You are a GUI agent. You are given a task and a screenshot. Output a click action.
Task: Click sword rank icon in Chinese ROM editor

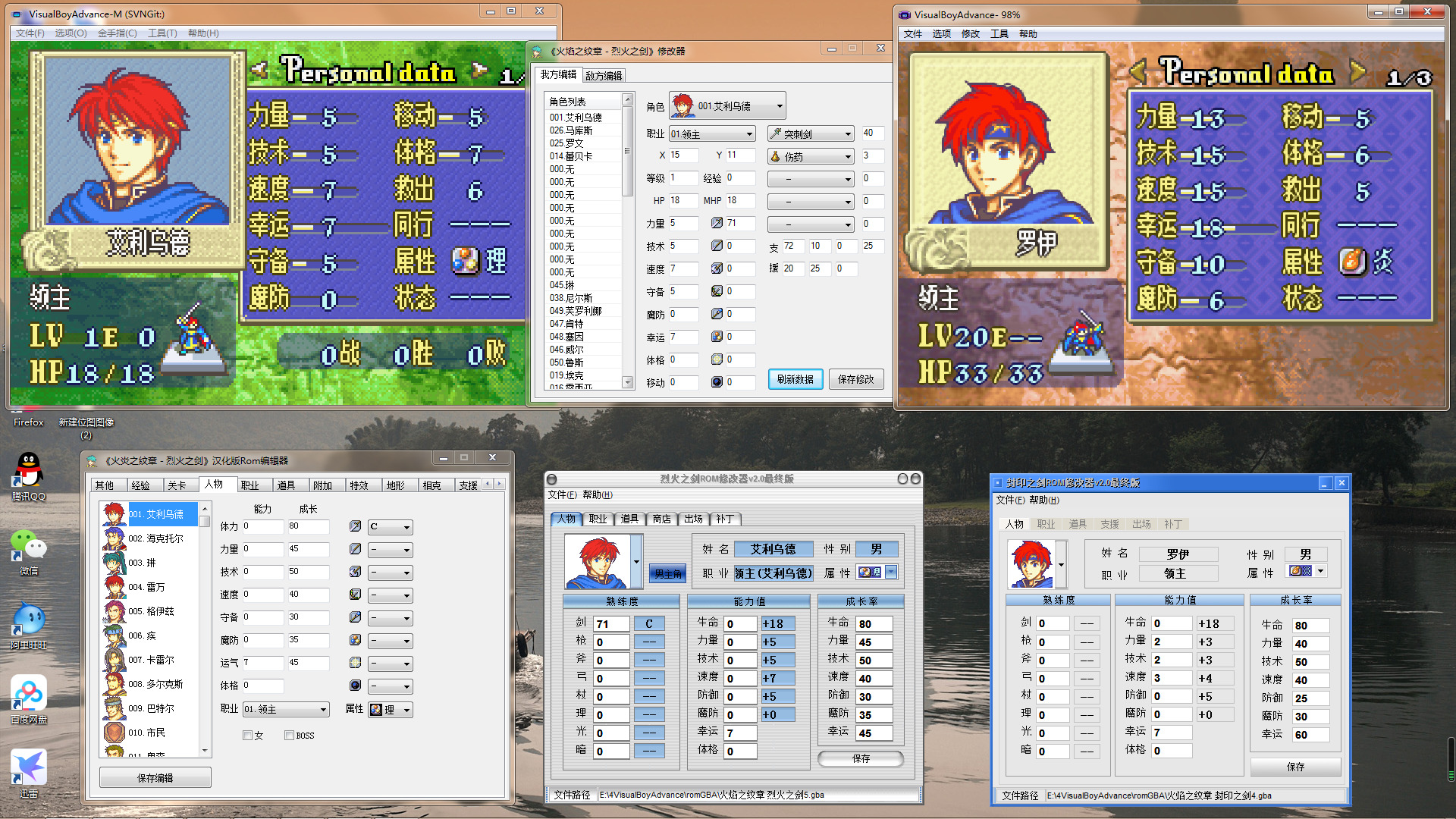(355, 526)
